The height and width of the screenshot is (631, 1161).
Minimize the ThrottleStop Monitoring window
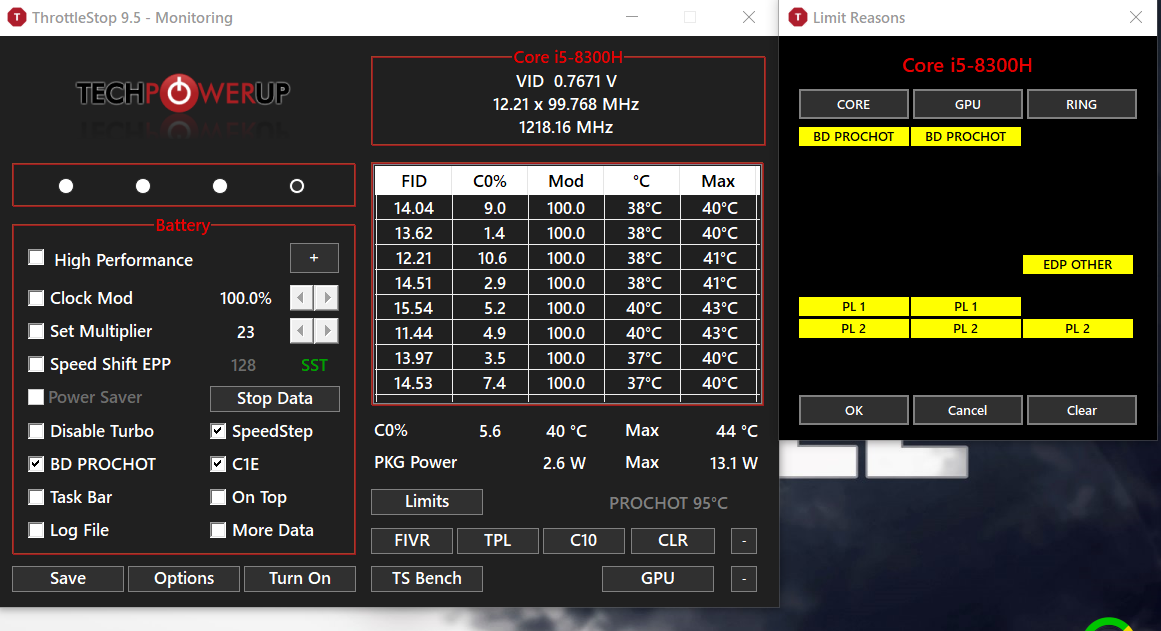pos(632,17)
